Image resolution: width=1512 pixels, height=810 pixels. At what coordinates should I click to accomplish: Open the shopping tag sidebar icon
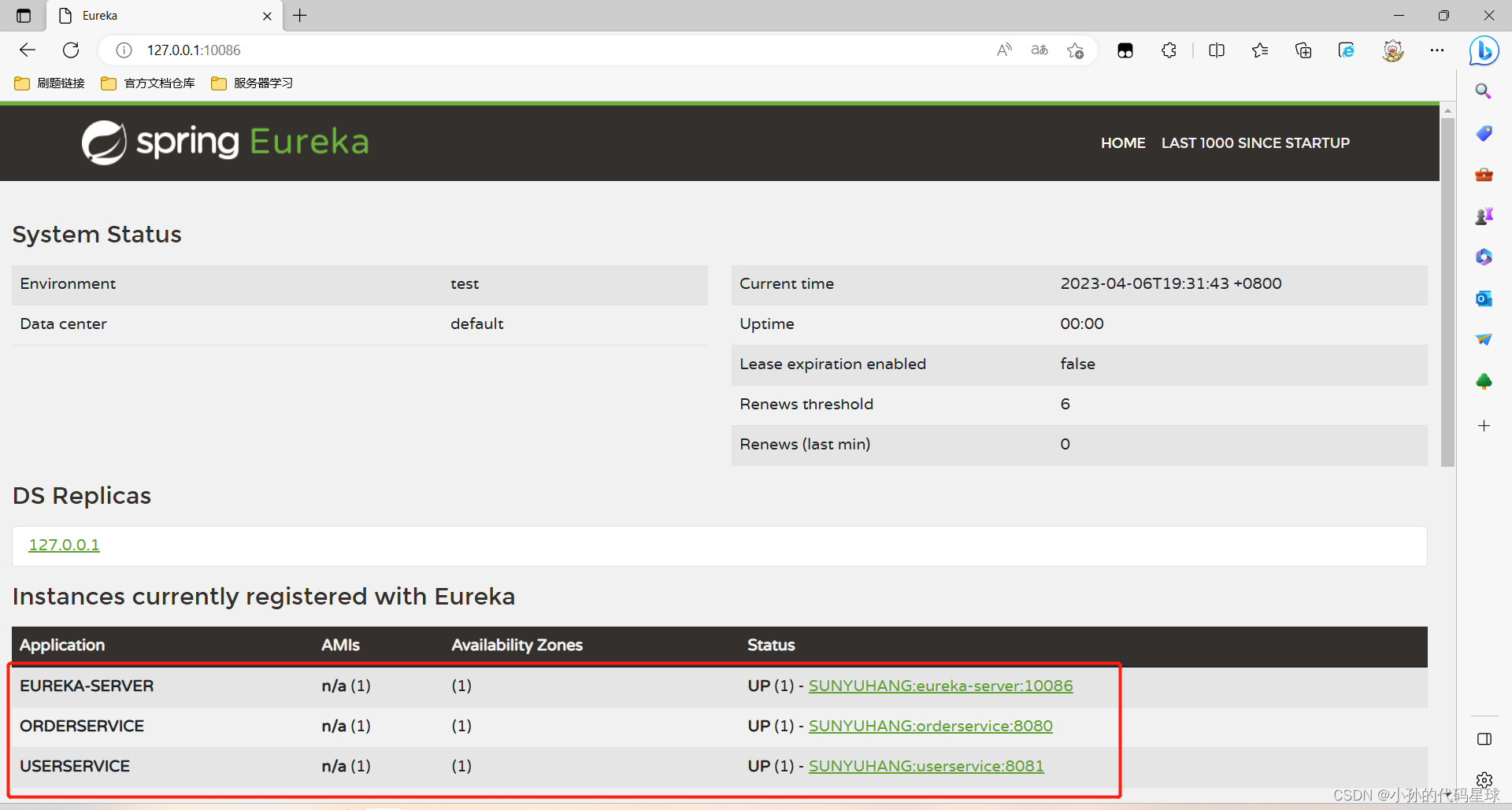click(x=1484, y=133)
